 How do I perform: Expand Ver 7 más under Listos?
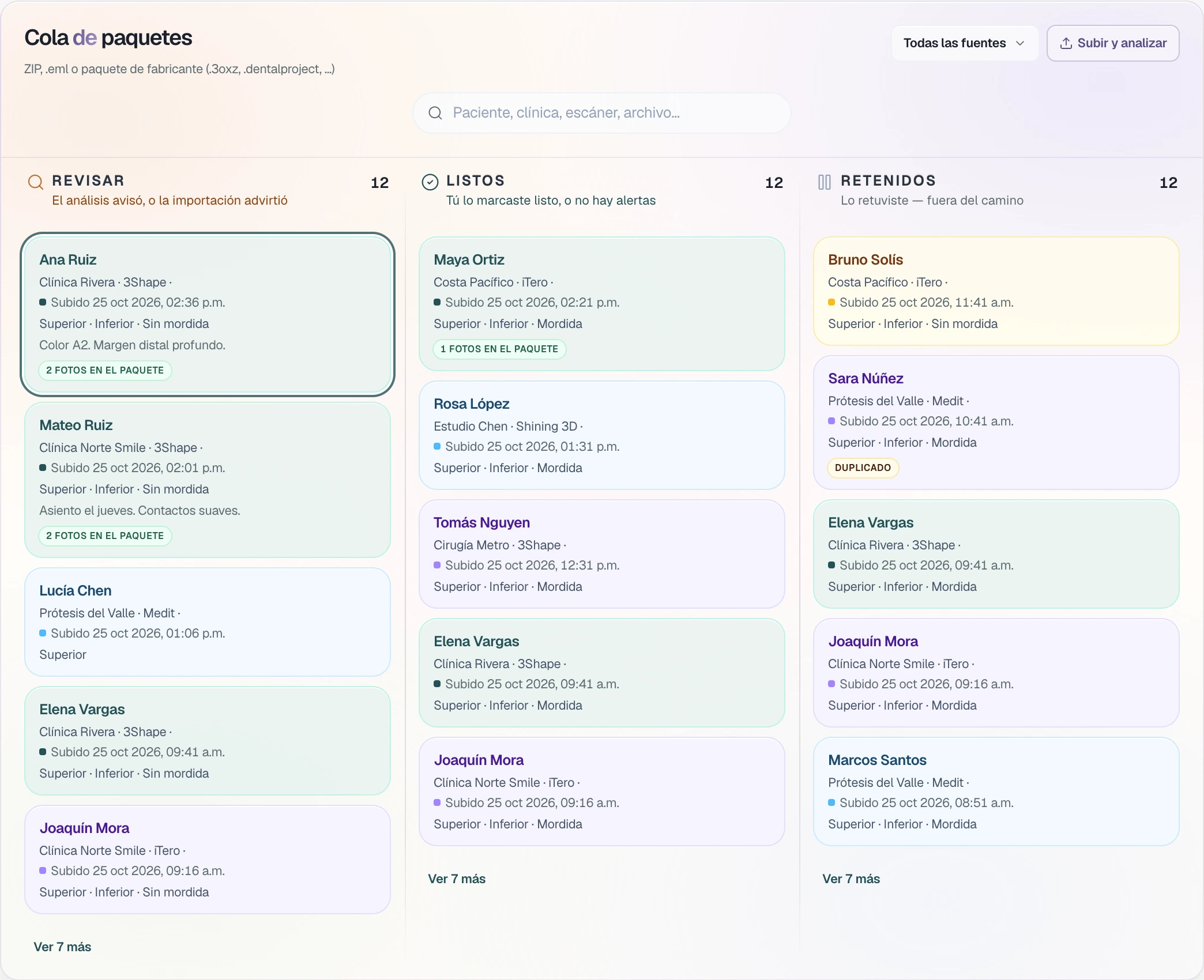457,879
